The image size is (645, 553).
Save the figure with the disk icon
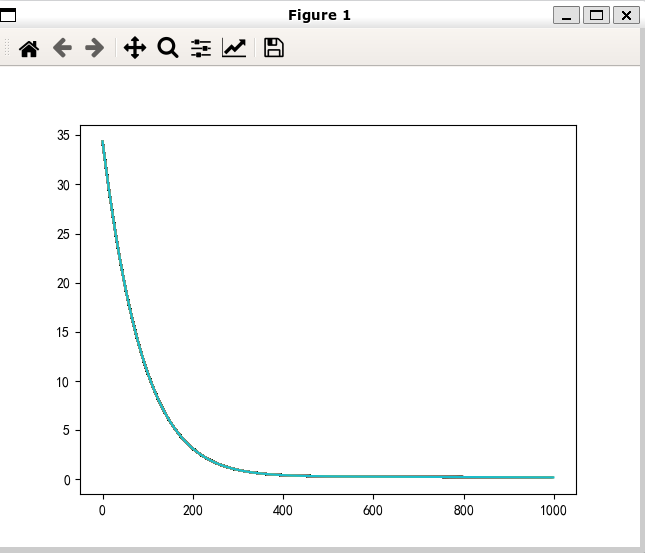(x=274, y=48)
